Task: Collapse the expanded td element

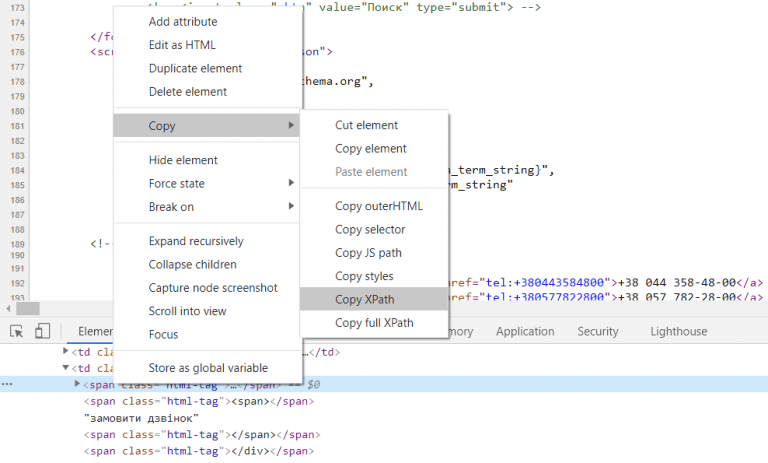Action: [x=67, y=368]
